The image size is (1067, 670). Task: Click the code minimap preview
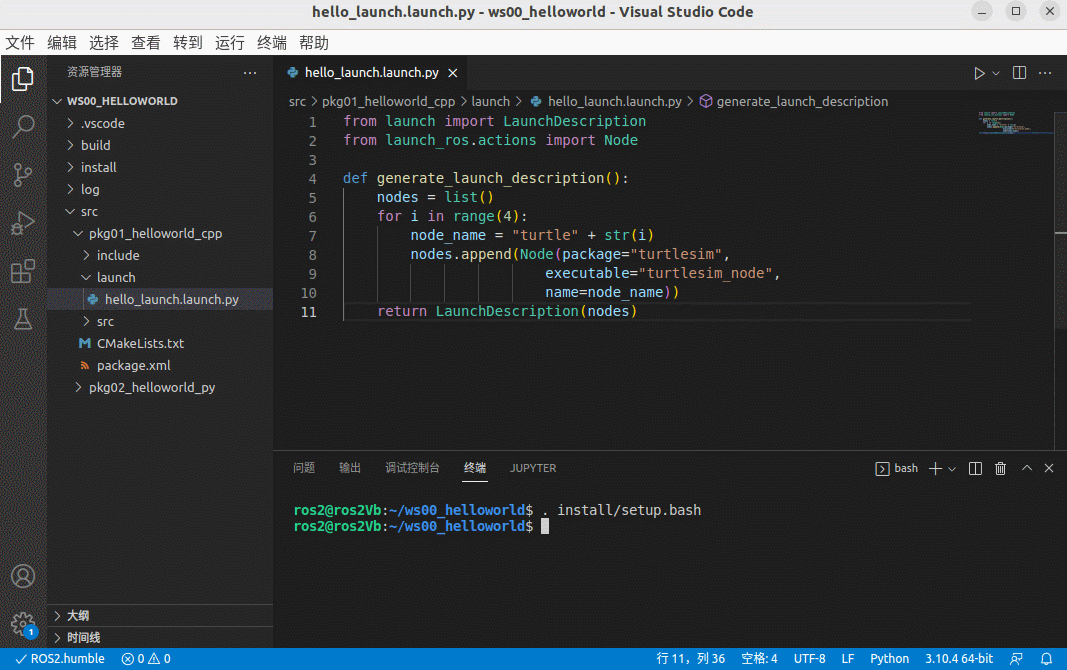[1015, 123]
